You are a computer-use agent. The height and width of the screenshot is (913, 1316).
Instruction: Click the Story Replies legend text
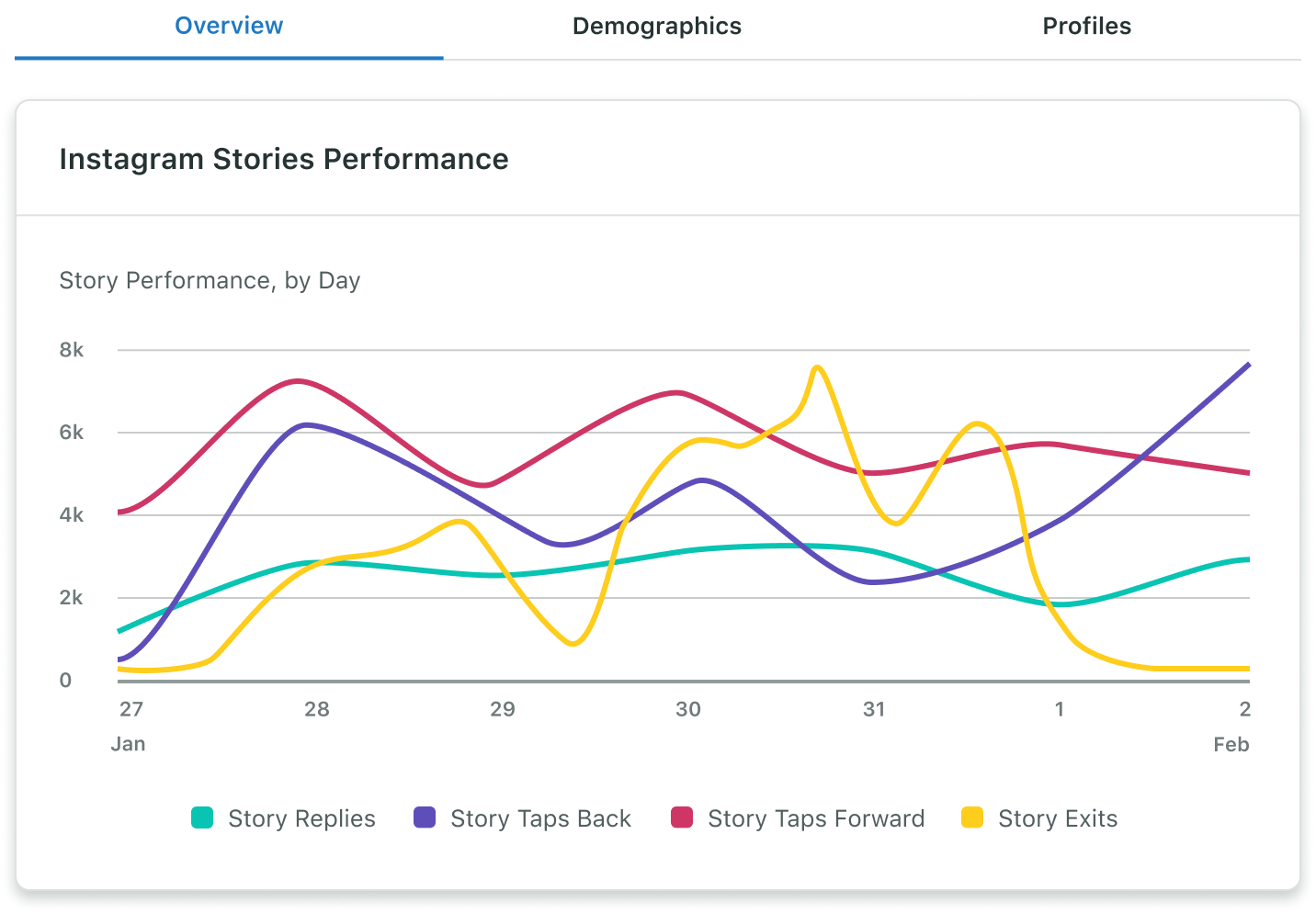click(301, 817)
